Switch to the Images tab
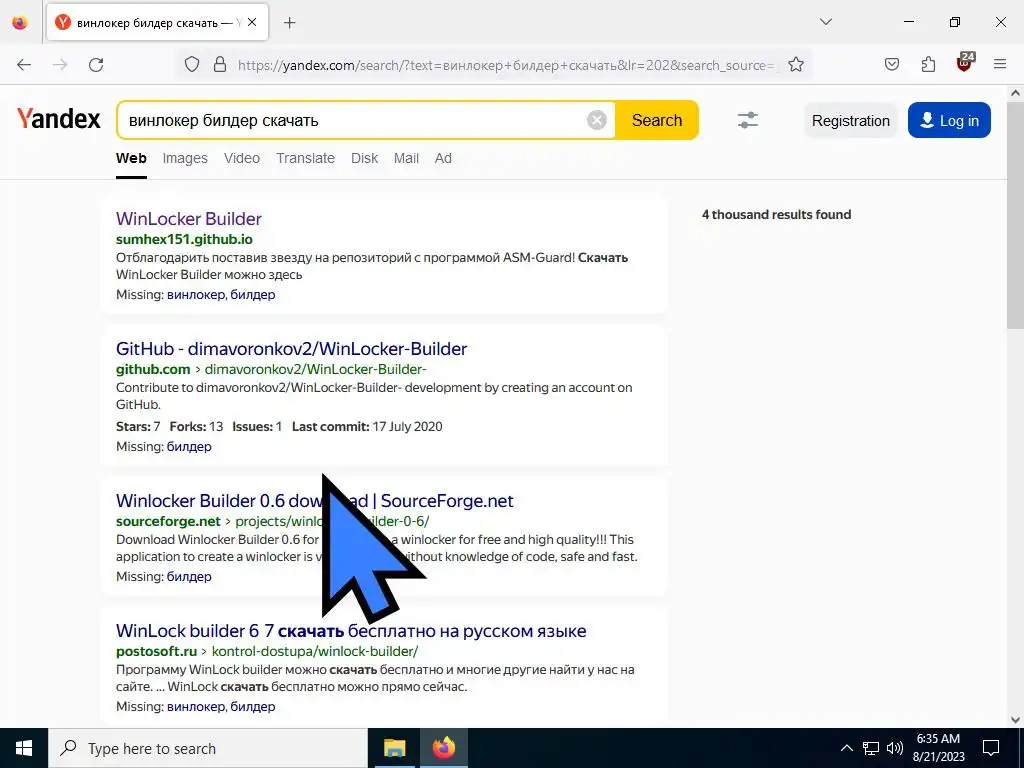The image size is (1024, 768). 185,158
